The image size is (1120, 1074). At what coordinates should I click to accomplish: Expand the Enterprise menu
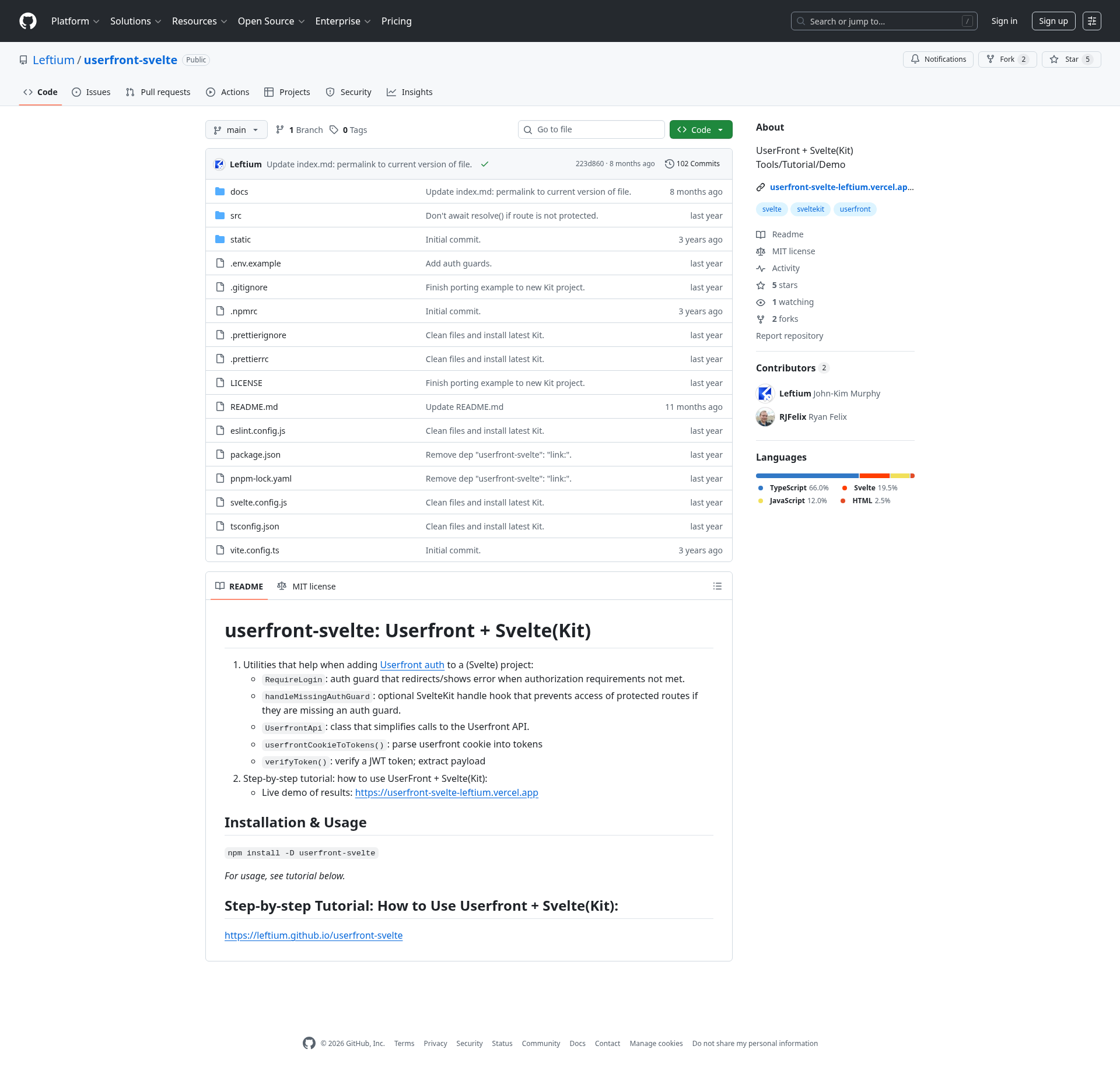[343, 21]
